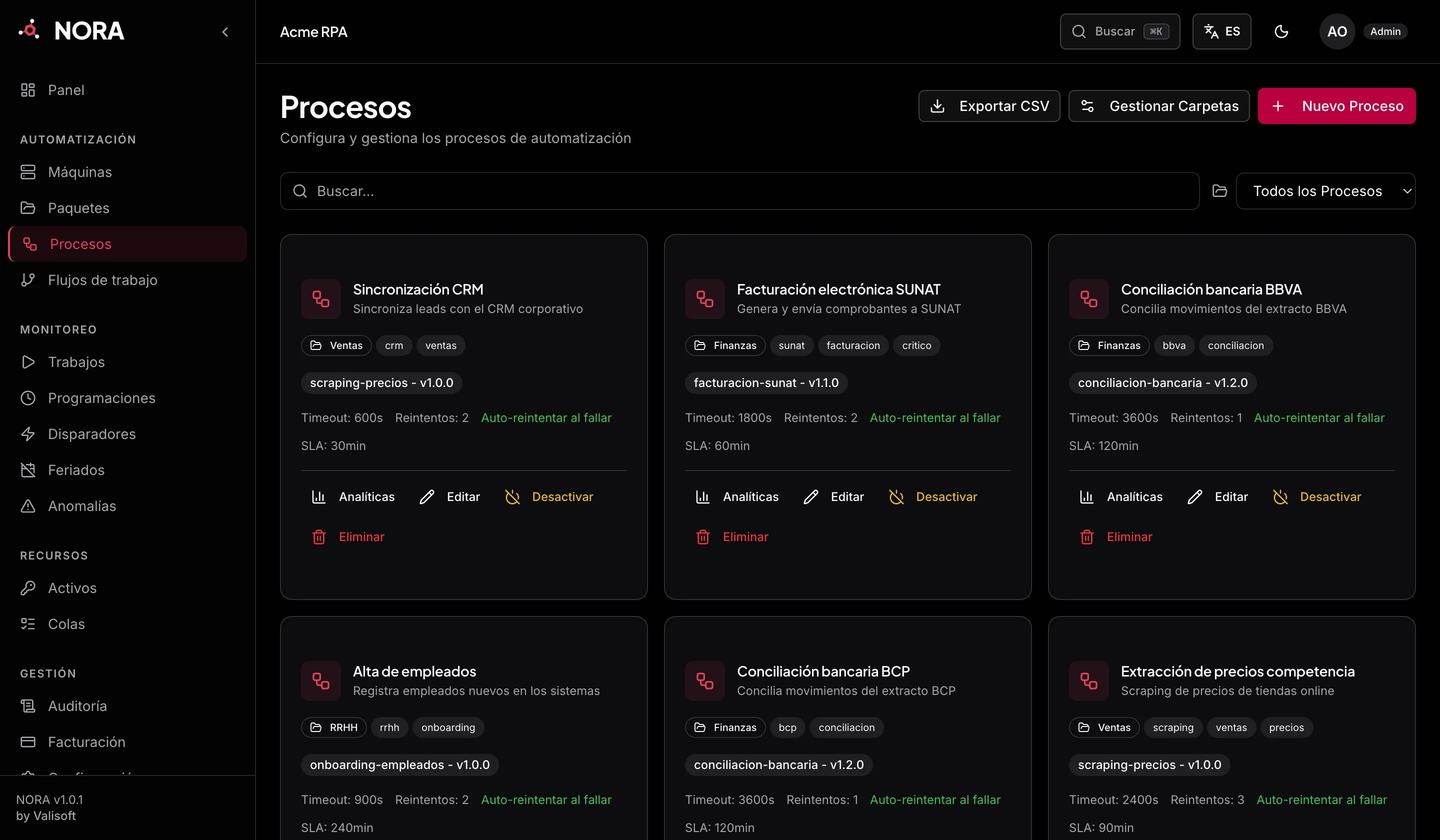Click the Facturación electrónica SUNAT process icon
This screenshot has height=840, width=1440.
click(x=704, y=299)
